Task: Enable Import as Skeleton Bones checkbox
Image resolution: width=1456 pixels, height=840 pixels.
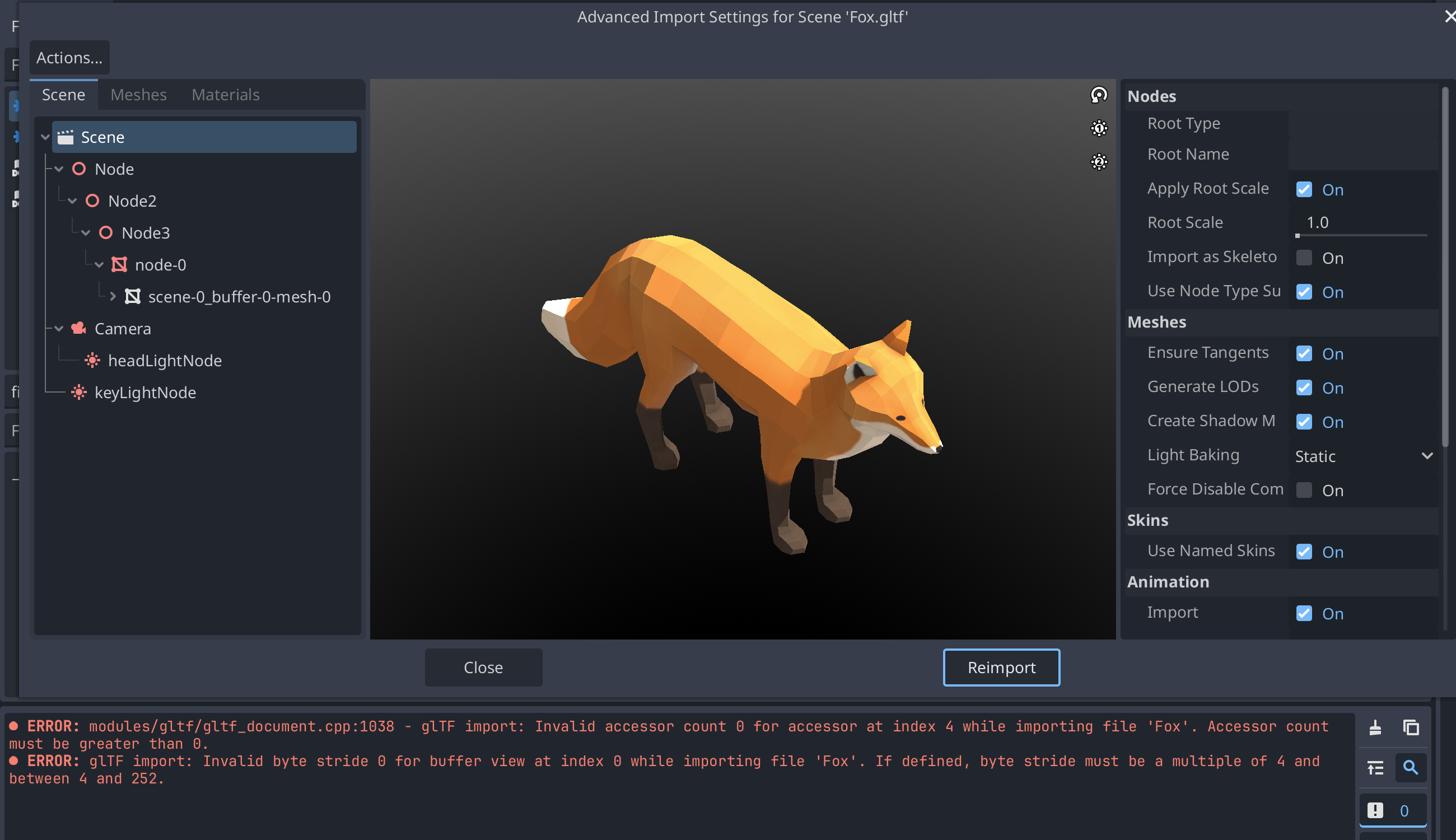Action: coord(1304,258)
